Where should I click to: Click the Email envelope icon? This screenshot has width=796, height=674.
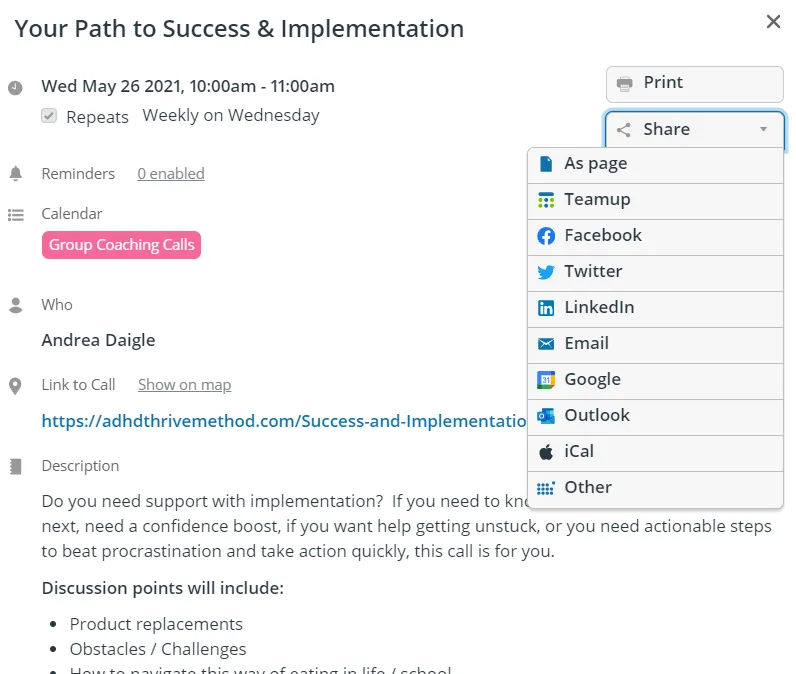pos(546,344)
